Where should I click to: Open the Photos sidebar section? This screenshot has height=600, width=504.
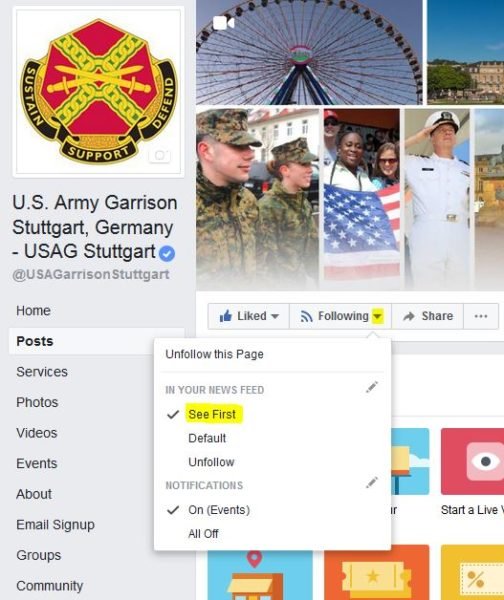pyautogui.click(x=37, y=402)
